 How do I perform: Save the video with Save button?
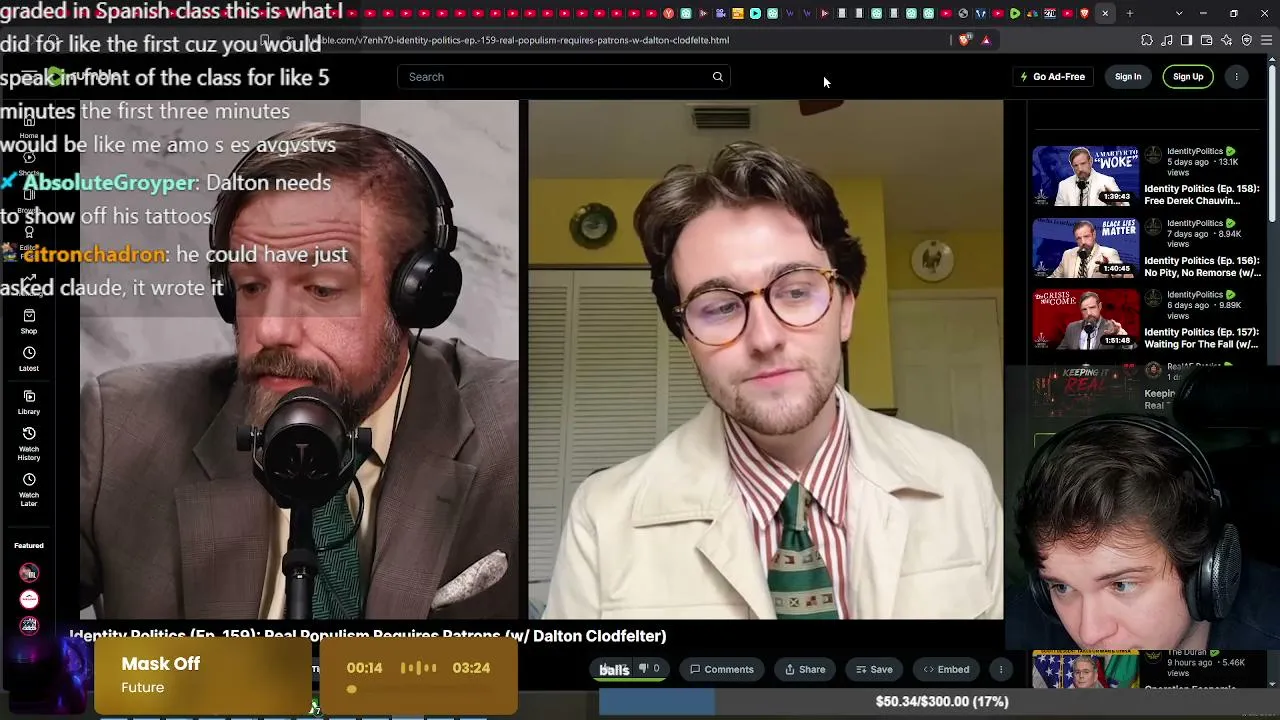875,669
